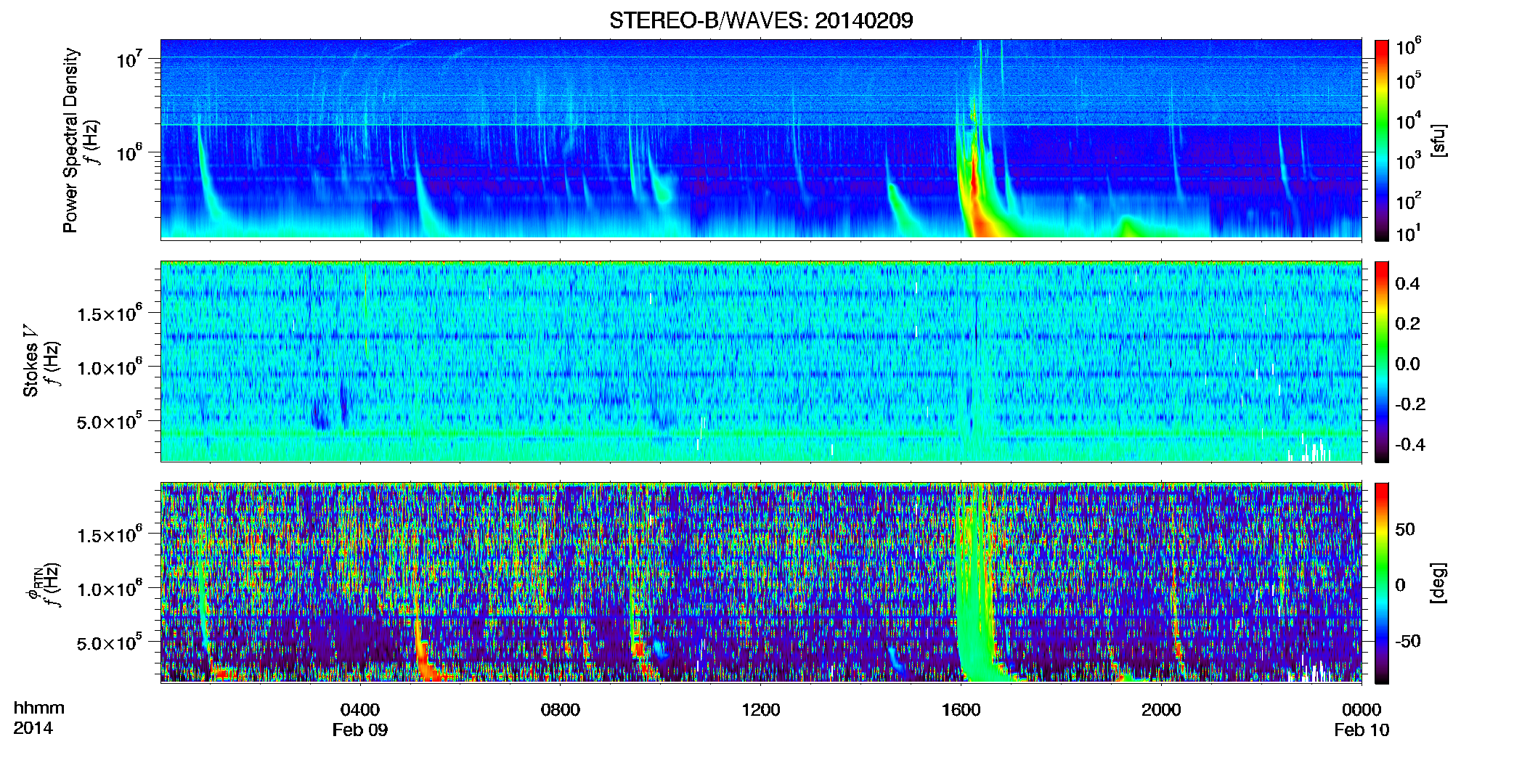
Task: Click the -0.4 value on Stokes colorbar
Action: 1410,444
